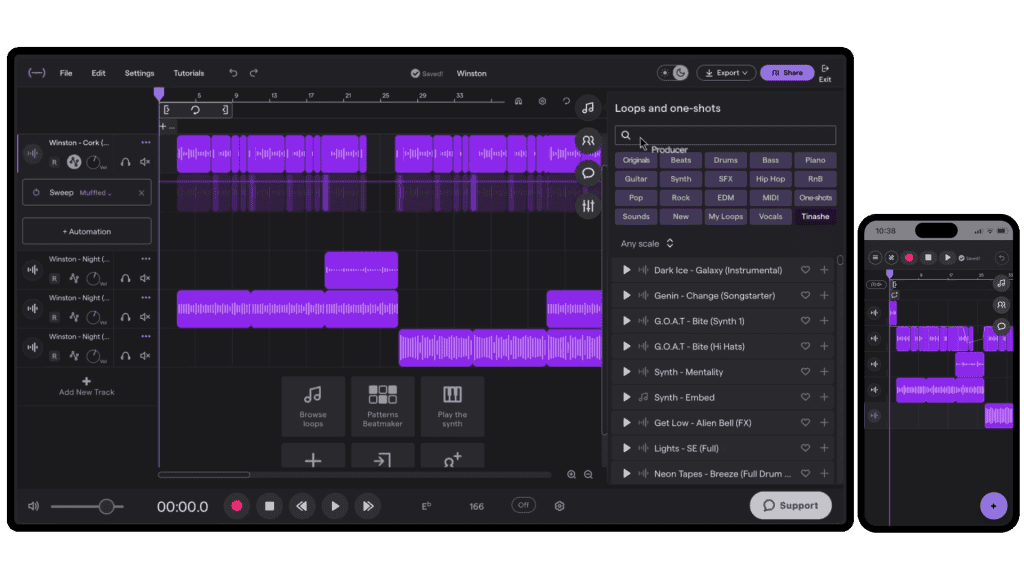Toggle the light/dark theme switch
The height and width of the screenshot is (576, 1024).
pyautogui.click(x=673, y=72)
